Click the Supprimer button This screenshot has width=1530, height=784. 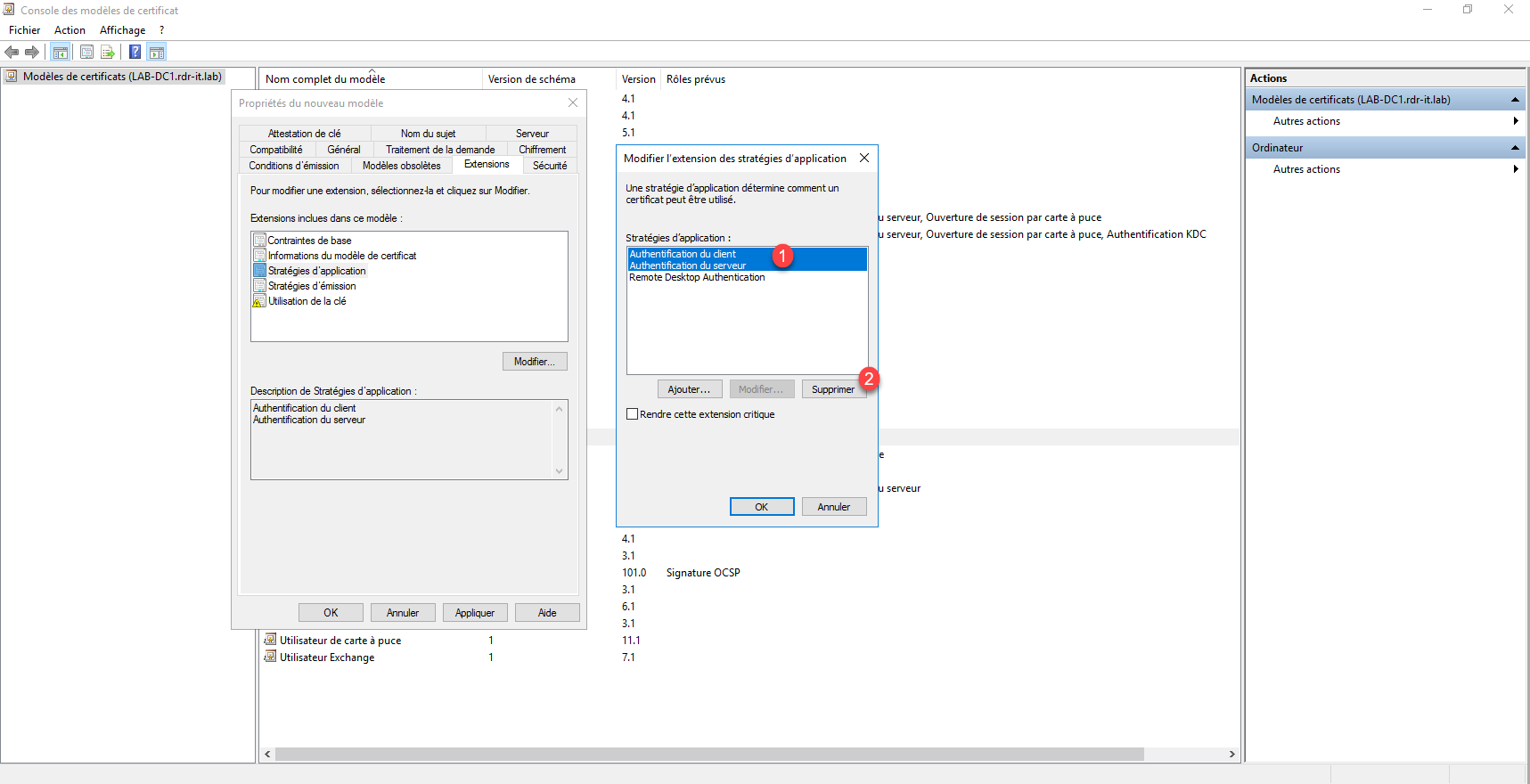[x=832, y=389]
